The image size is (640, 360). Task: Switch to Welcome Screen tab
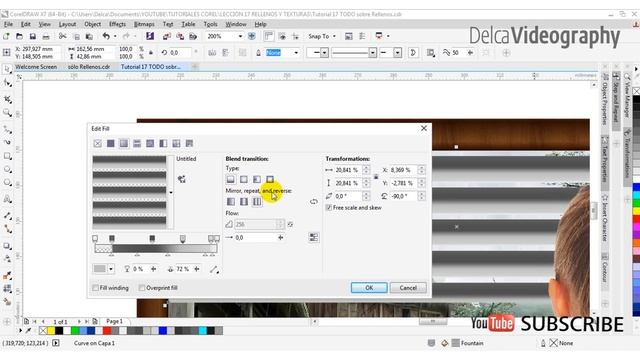(36, 67)
